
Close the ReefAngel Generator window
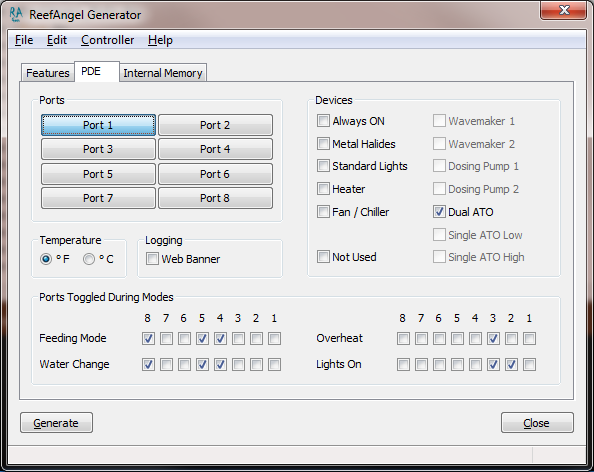pyautogui.click(x=564, y=10)
